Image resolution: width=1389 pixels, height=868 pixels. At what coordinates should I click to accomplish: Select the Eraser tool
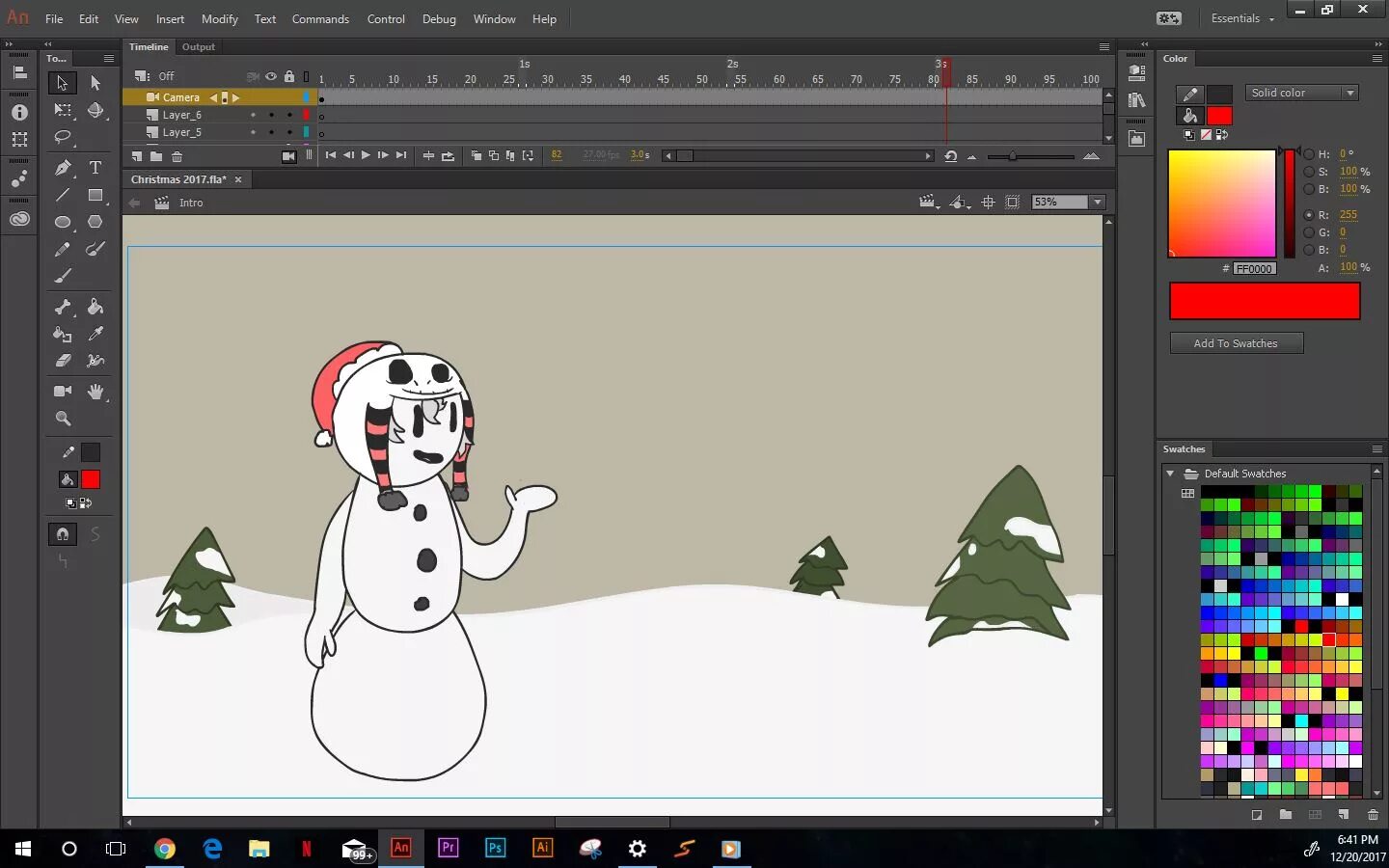[x=63, y=361]
